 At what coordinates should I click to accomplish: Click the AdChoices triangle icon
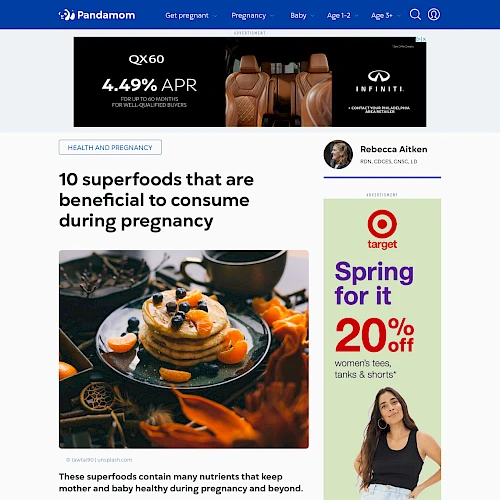[418, 39]
